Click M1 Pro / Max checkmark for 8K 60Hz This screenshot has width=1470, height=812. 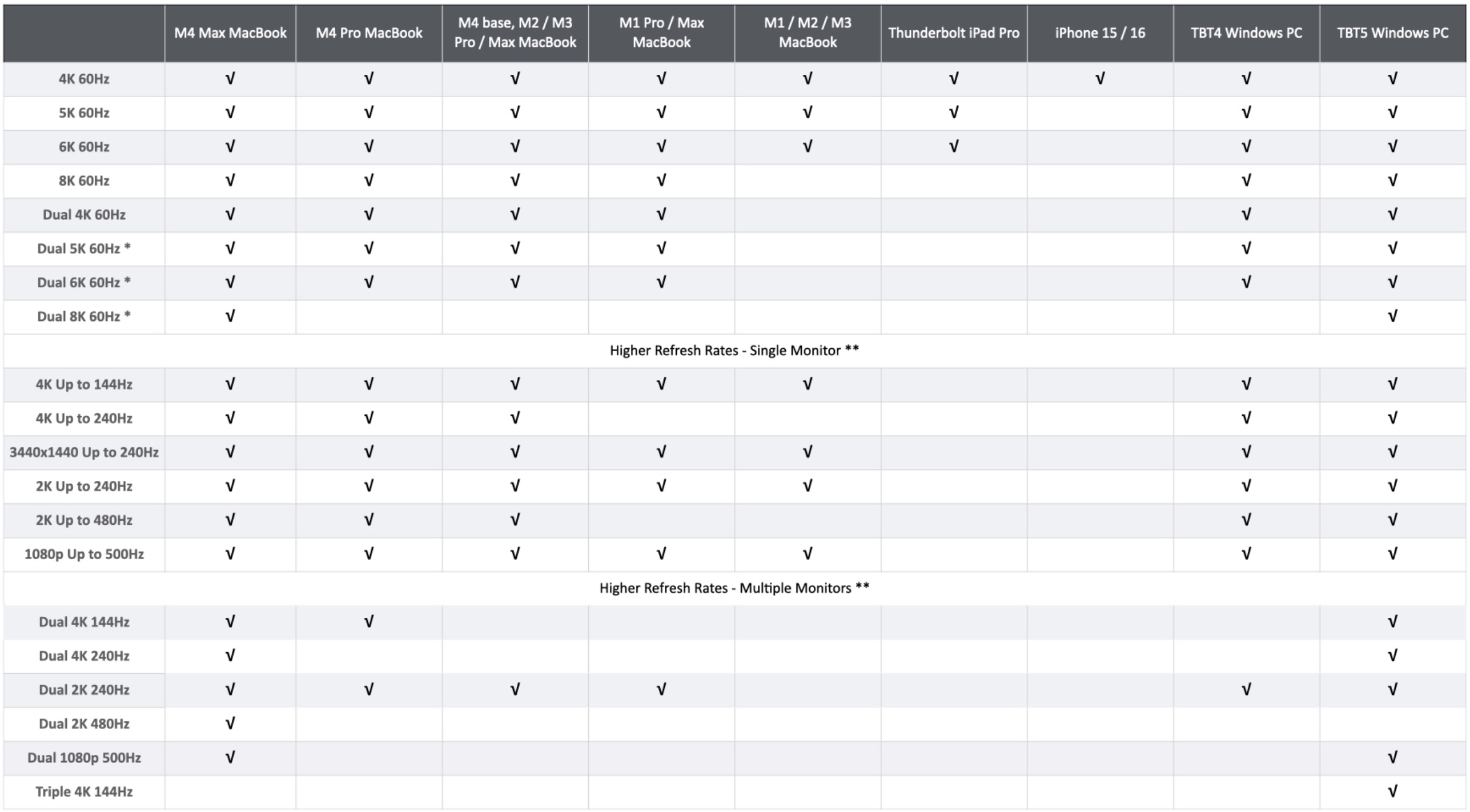pos(661,180)
